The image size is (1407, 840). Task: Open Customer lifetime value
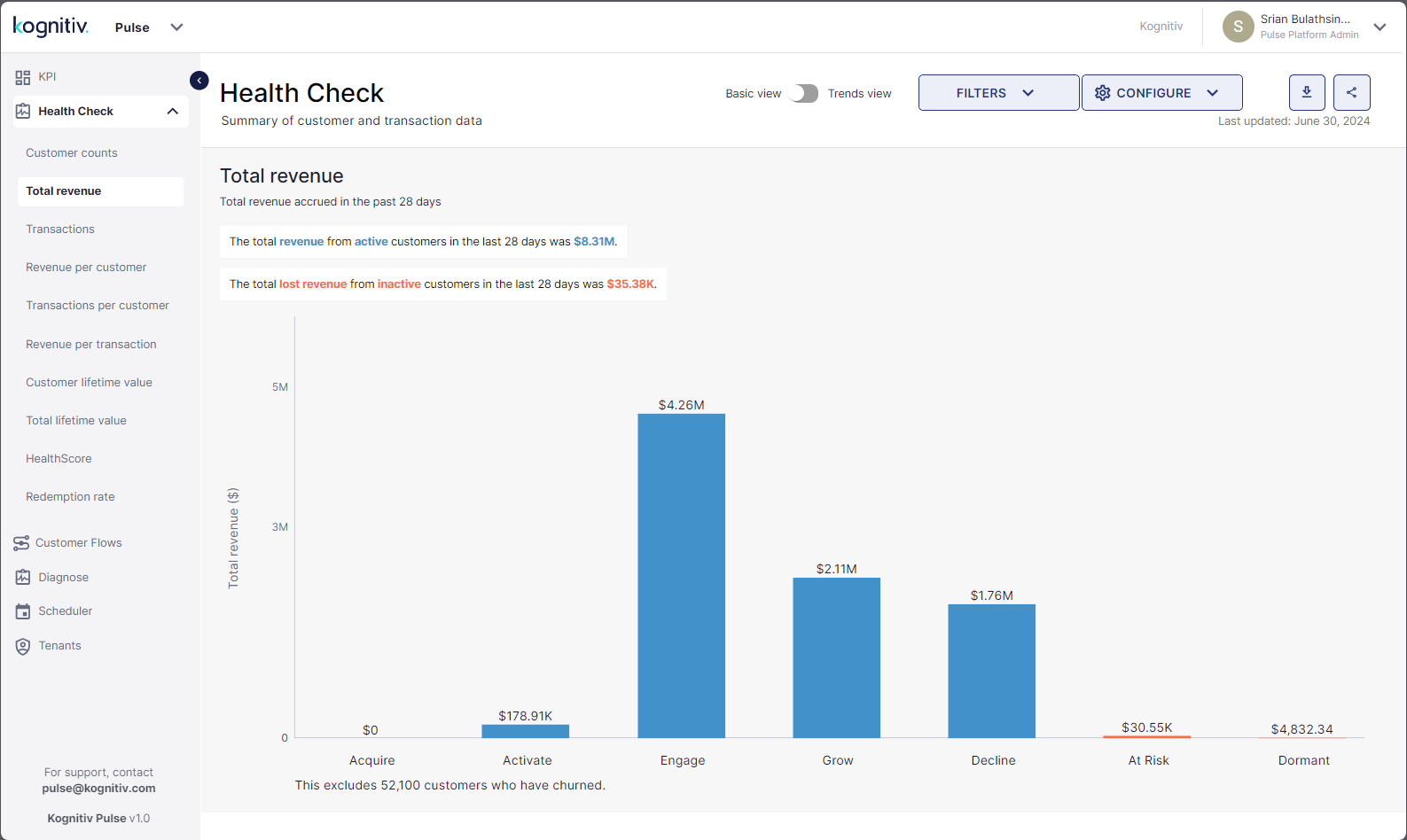(x=89, y=383)
